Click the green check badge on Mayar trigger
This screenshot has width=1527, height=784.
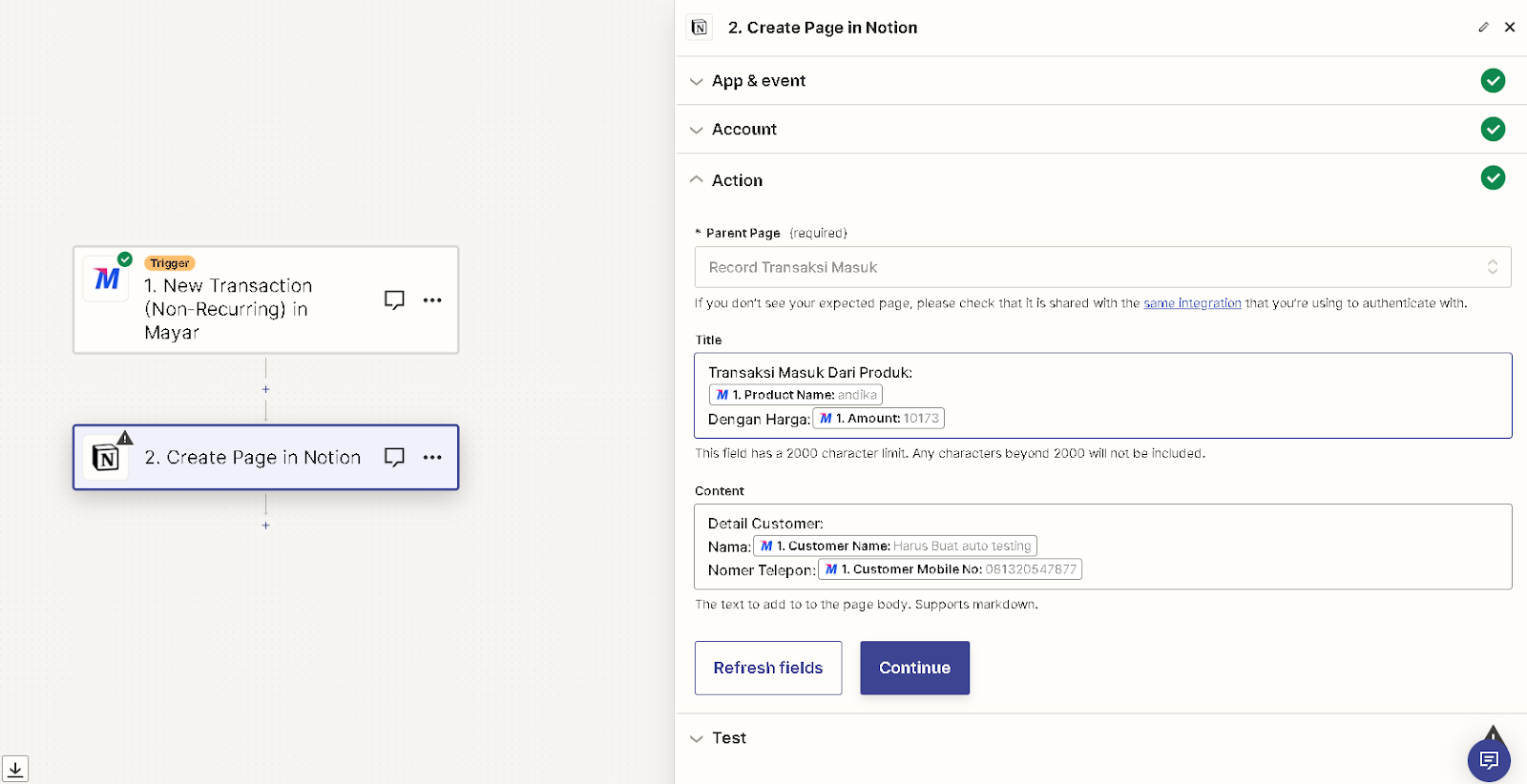pos(125,259)
